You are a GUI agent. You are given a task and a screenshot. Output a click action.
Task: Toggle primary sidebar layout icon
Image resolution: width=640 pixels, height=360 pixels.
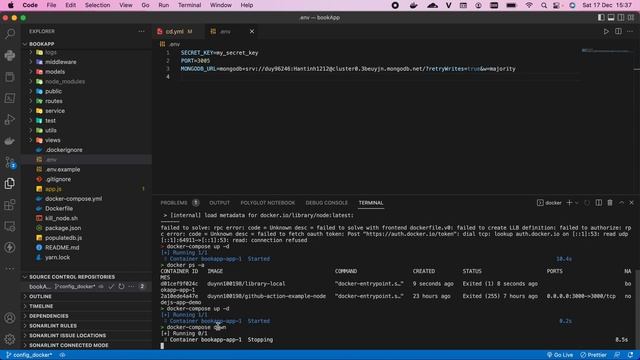tap(601, 18)
